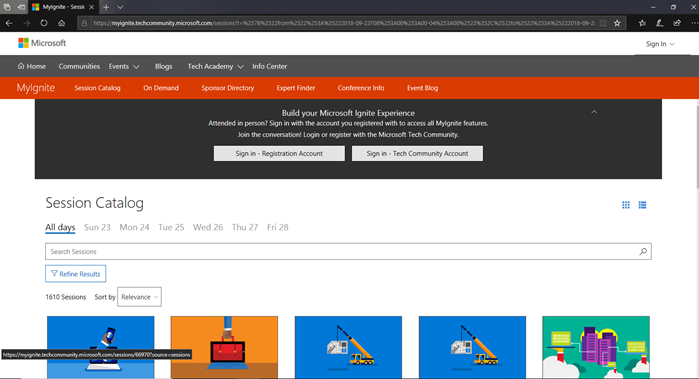Open the Session Catalog menu item

pyautogui.click(x=97, y=88)
